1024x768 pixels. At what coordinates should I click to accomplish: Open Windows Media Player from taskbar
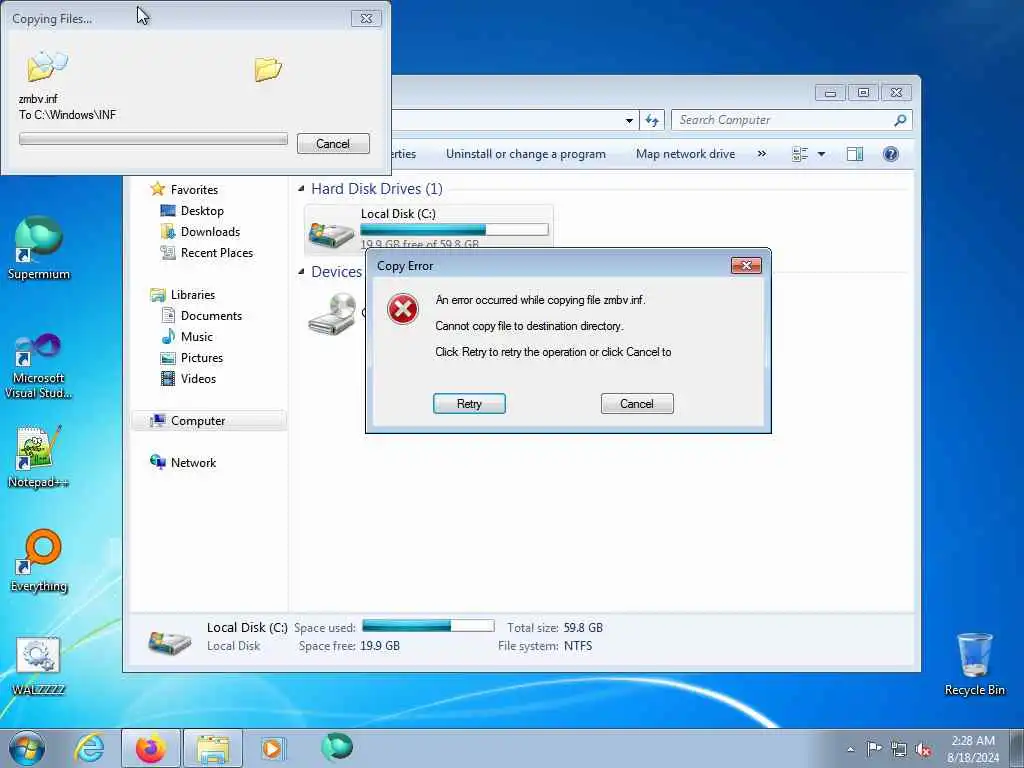coord(272,748)
